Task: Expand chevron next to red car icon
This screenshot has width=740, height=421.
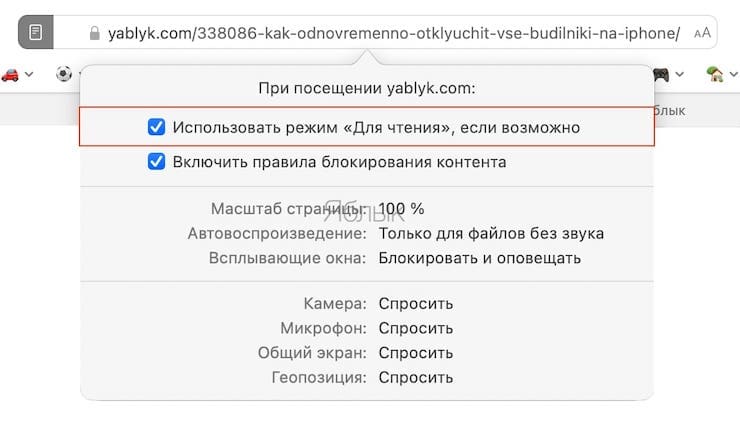Action: (x=29, y=75)
